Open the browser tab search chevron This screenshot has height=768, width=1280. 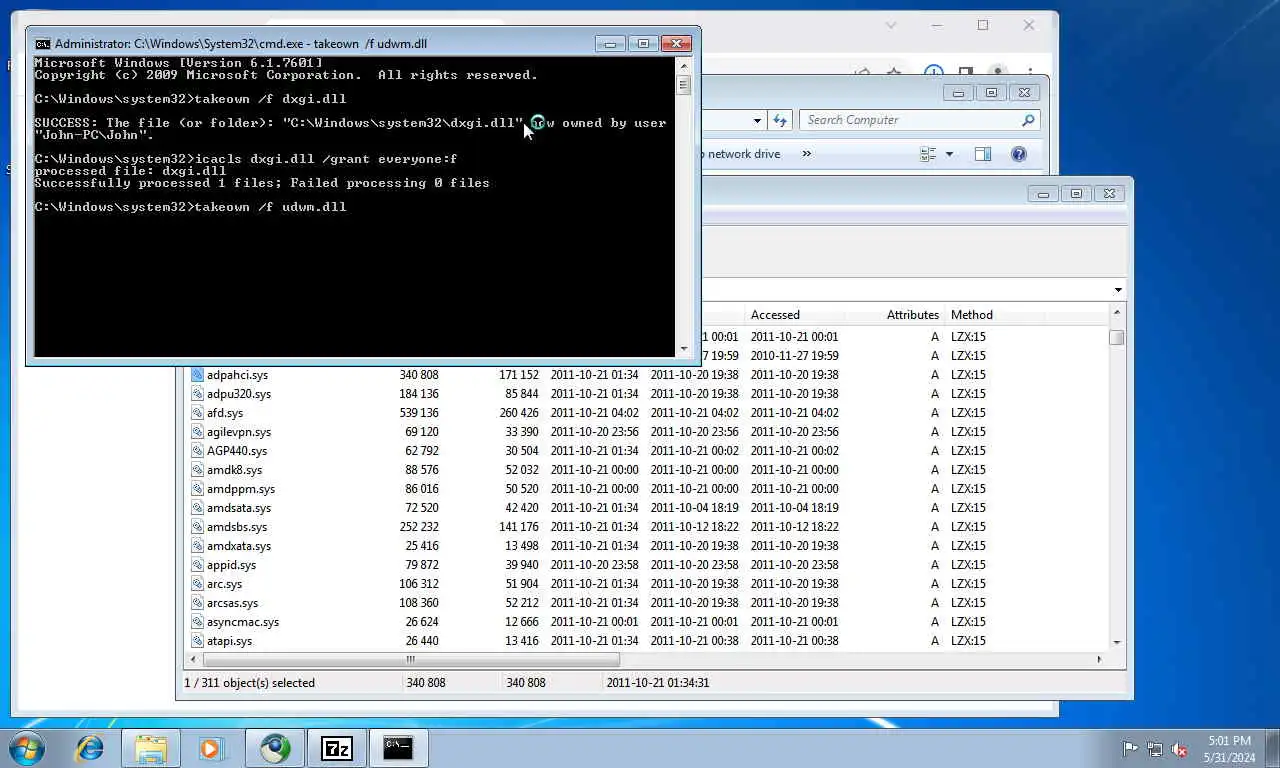tap(891, 25)
